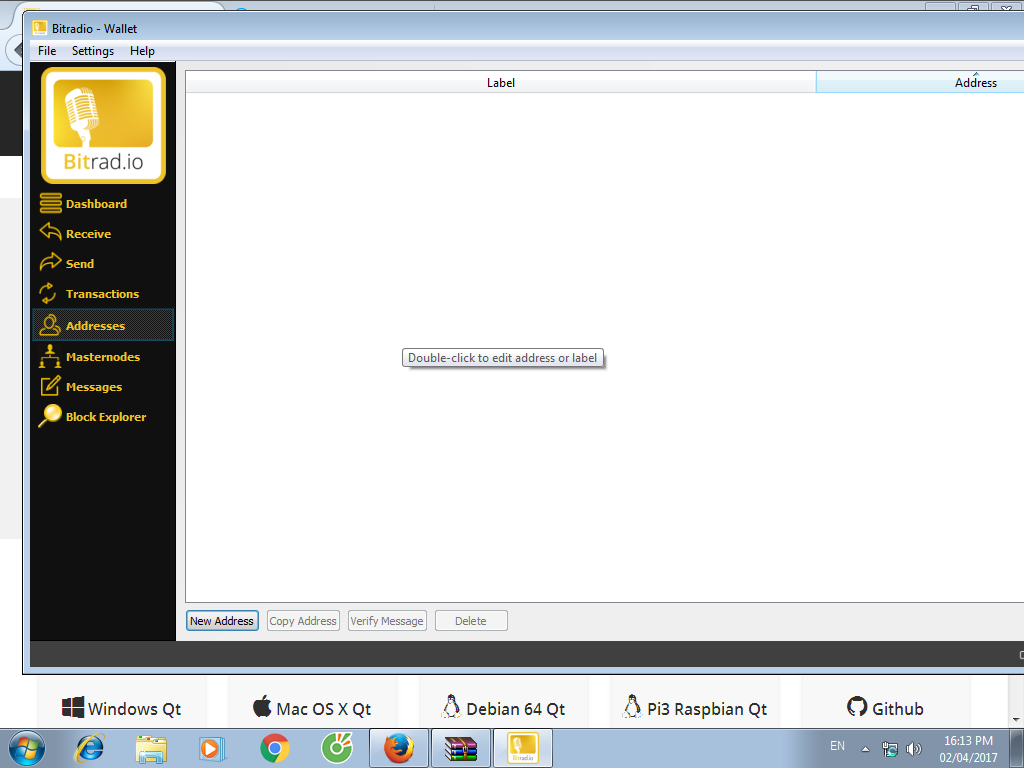Open Windows Media Player from taskbar
Viewport: 1024px width, 768px height.
pyautogui.click(x=212, y=748)
